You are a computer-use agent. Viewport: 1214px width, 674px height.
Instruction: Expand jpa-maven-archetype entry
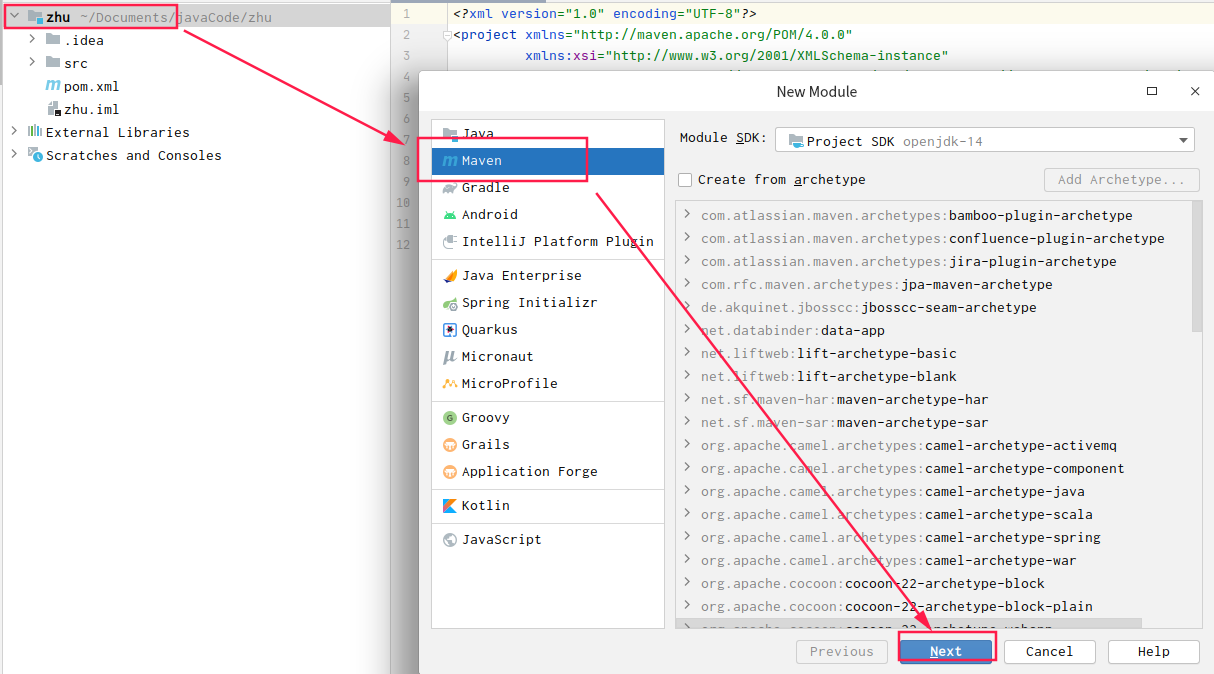tap(687, 284)
